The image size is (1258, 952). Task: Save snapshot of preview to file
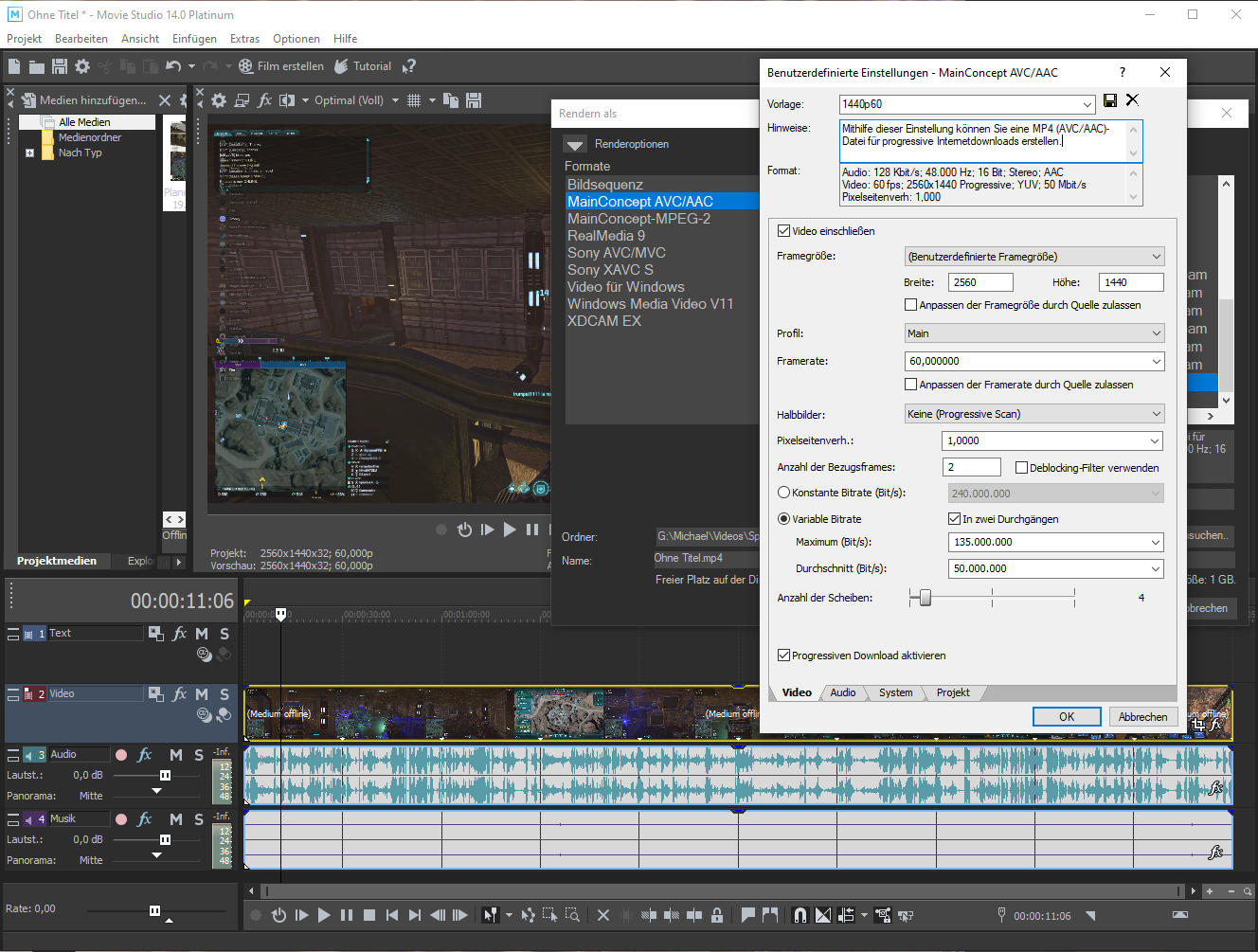point(475,100)
